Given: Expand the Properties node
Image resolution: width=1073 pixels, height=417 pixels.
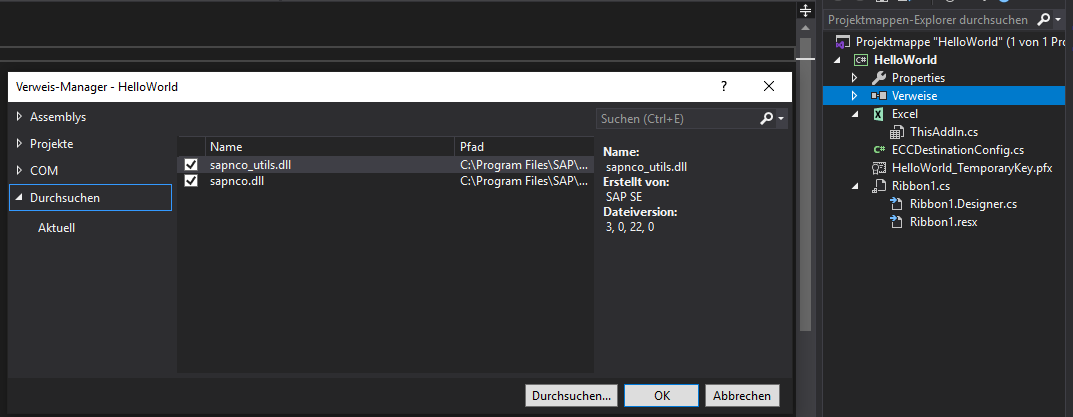Looking at the screenshot, I should pyautogui.click(x=854, y=78).
